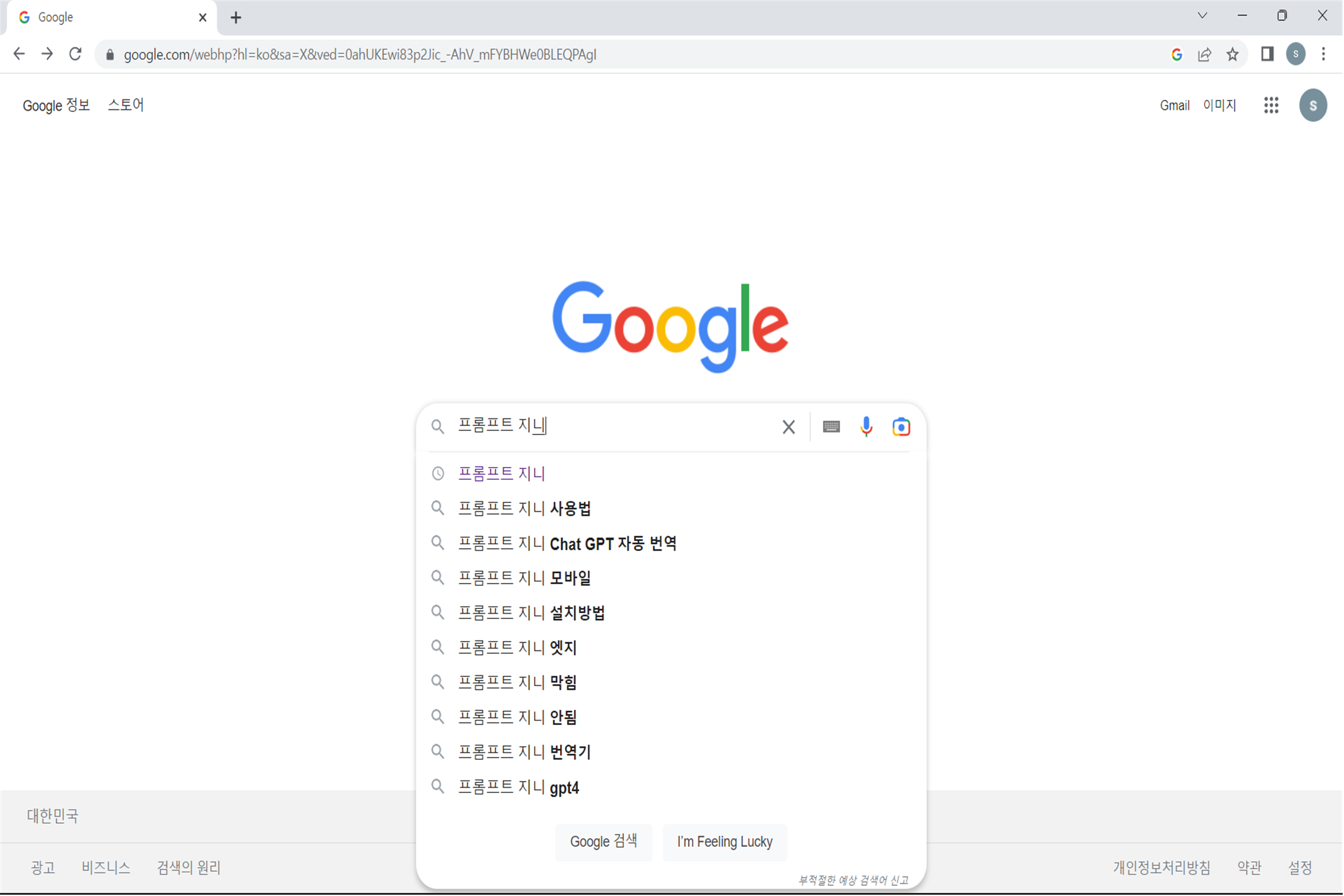Viewport: 1344px width, 896px height.
Task: Open the Gmail link
Action: (1174, 105)
